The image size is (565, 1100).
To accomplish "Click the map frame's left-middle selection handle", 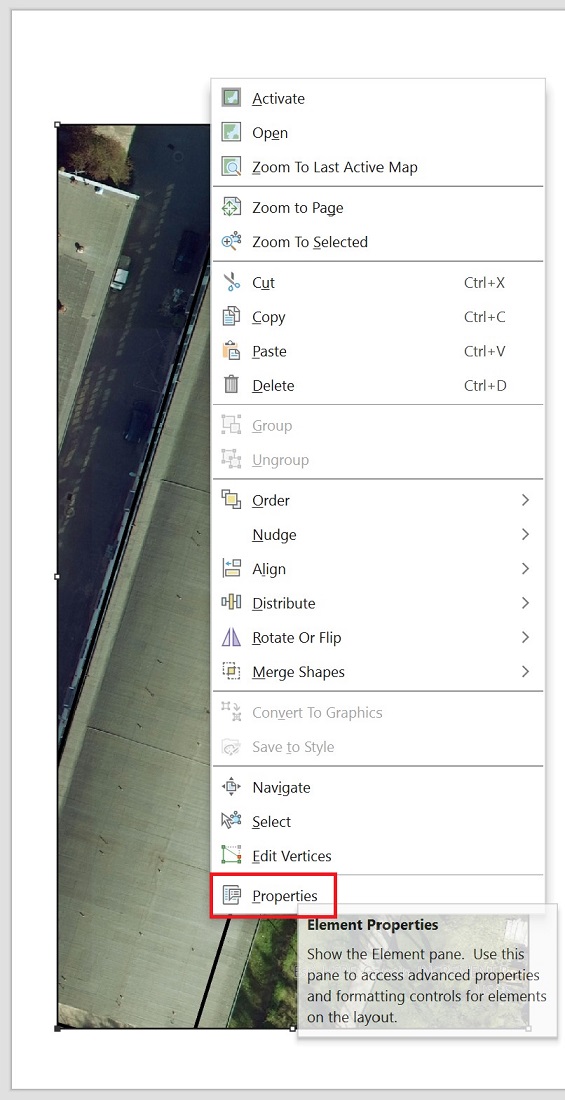I will (x=58, y=577).
